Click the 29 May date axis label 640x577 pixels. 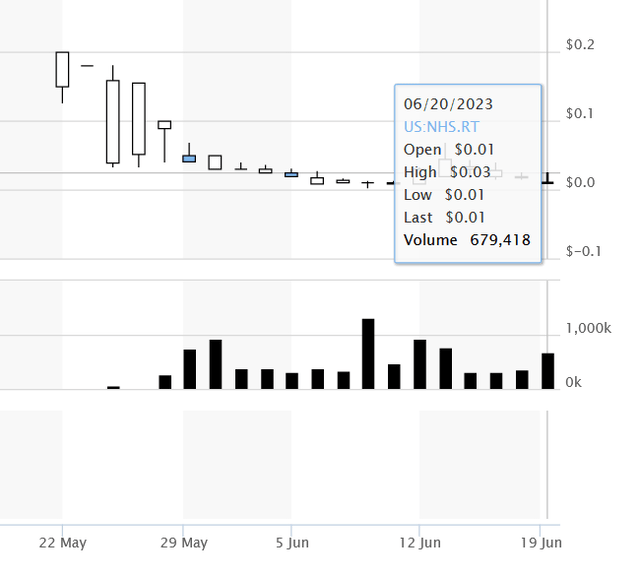click(184, 543)
